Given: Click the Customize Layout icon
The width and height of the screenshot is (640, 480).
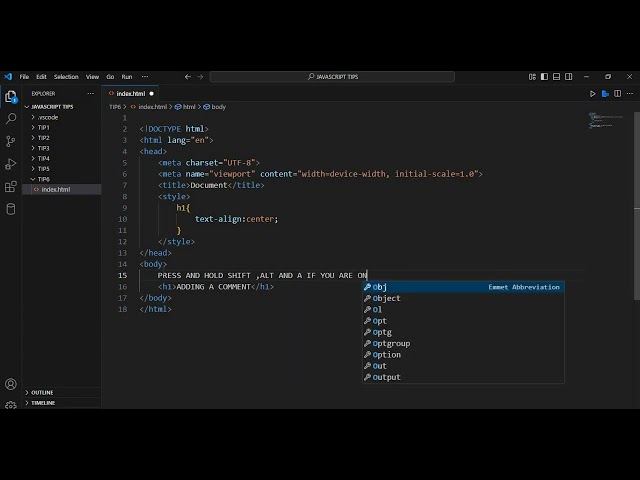Looking at the screenshot, I should [x=532, y=77].
